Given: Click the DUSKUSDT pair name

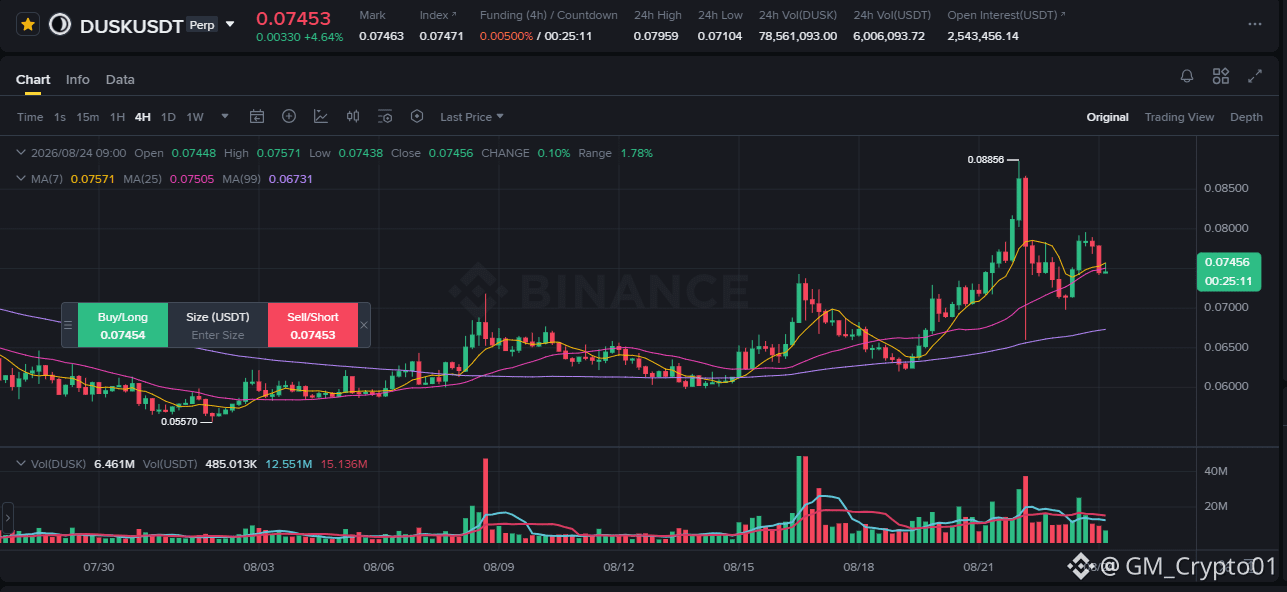Looking at the screenshot, I should click(x=131, y=24).
